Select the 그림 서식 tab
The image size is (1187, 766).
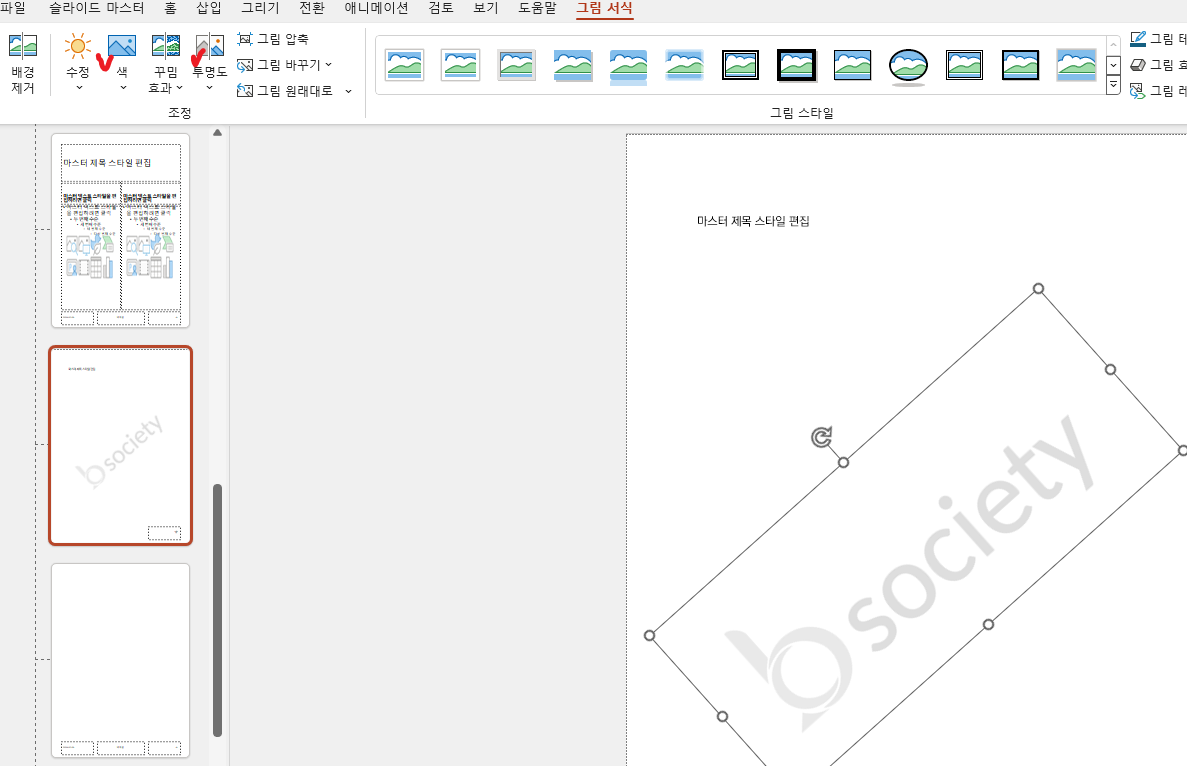tap(604, 8)
